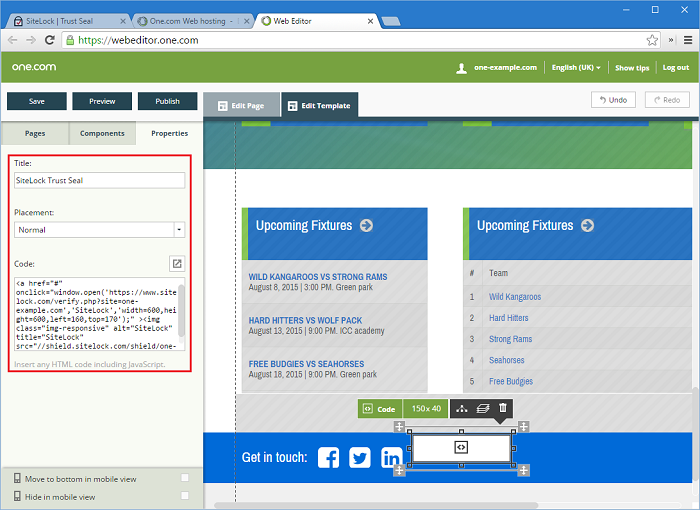Close the SiteLock Trust Seal tab
The image size is (700, 510).
[x=123, y=21]
